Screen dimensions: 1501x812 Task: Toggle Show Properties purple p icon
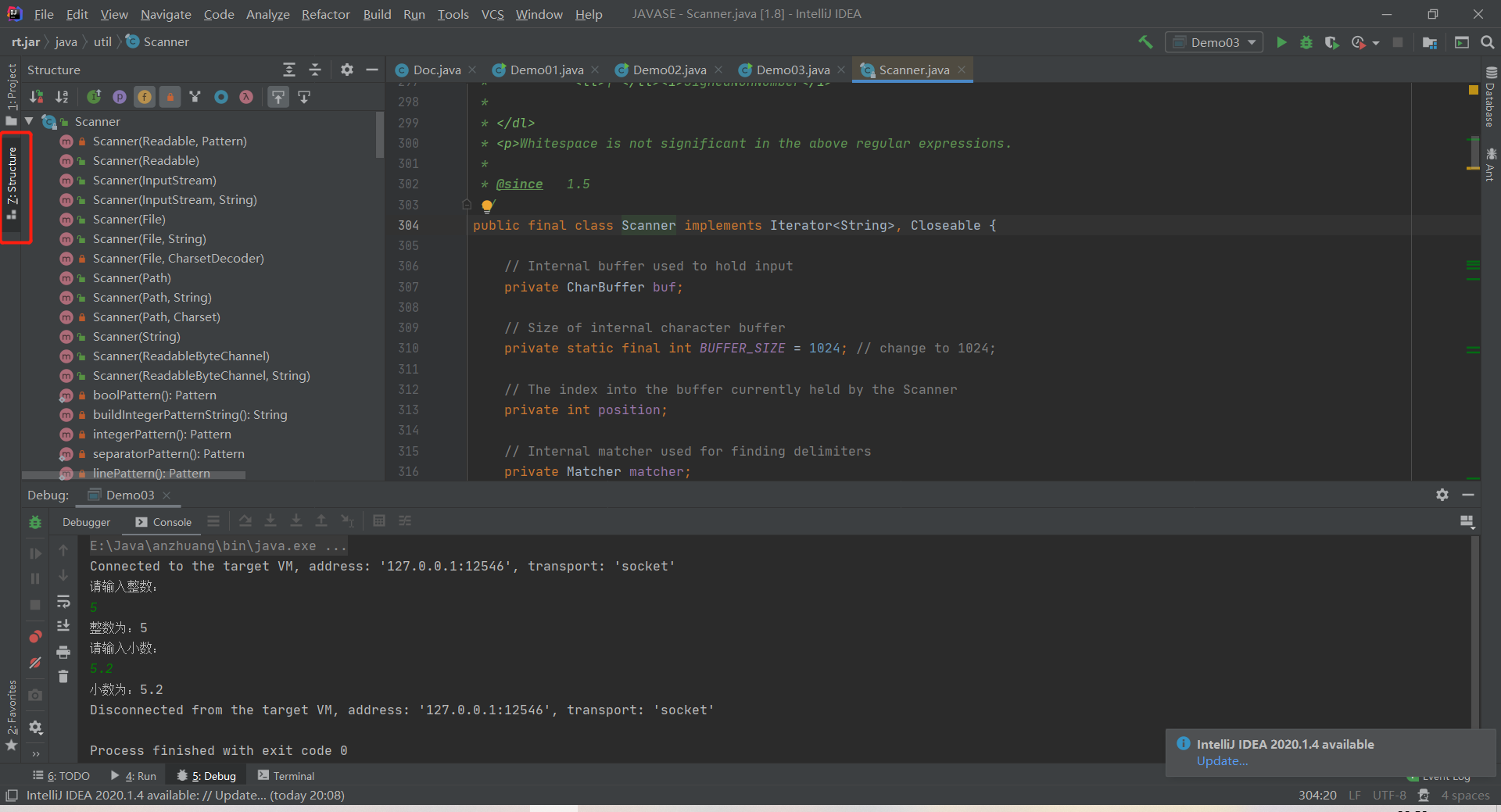pos(119,97)
